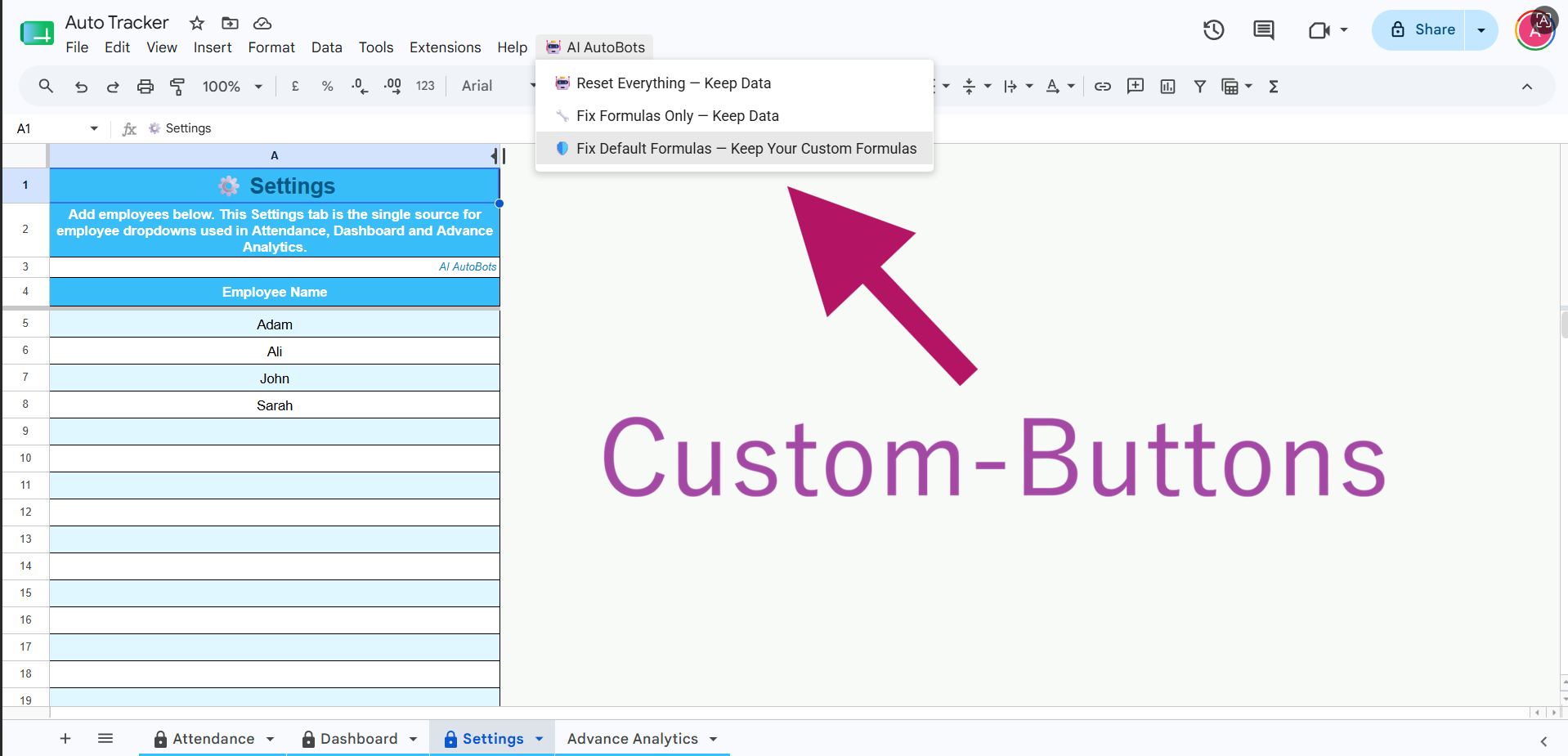Star the Auto Tracker document

tap(197, 23)
